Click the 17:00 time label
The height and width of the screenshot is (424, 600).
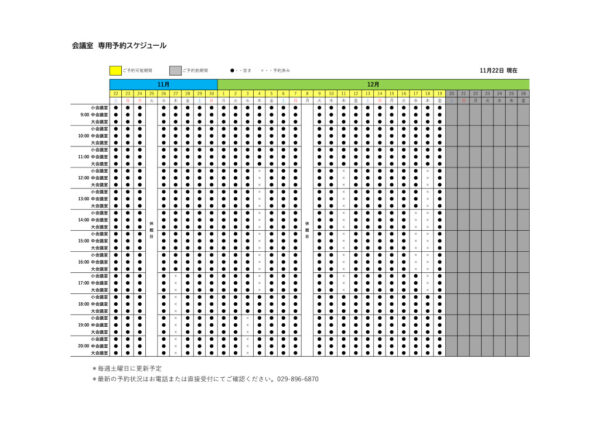point(83,283)
